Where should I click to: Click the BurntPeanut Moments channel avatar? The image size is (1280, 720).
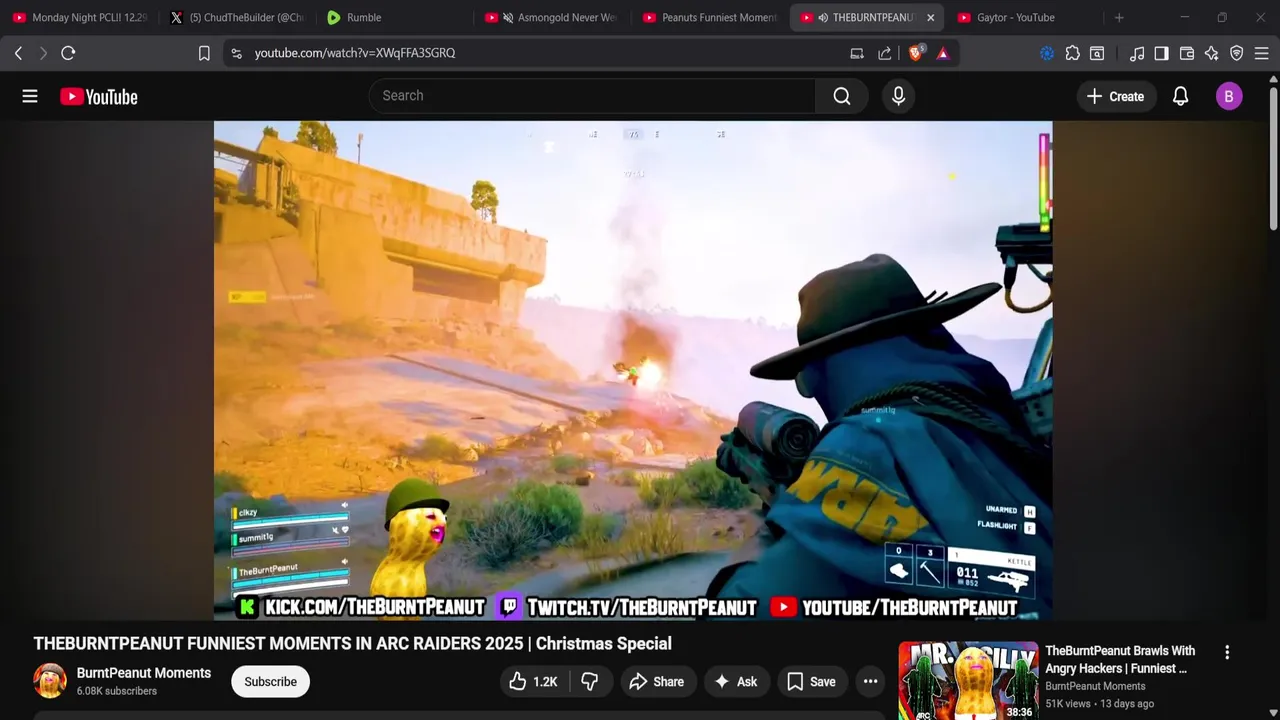[50, 681]
